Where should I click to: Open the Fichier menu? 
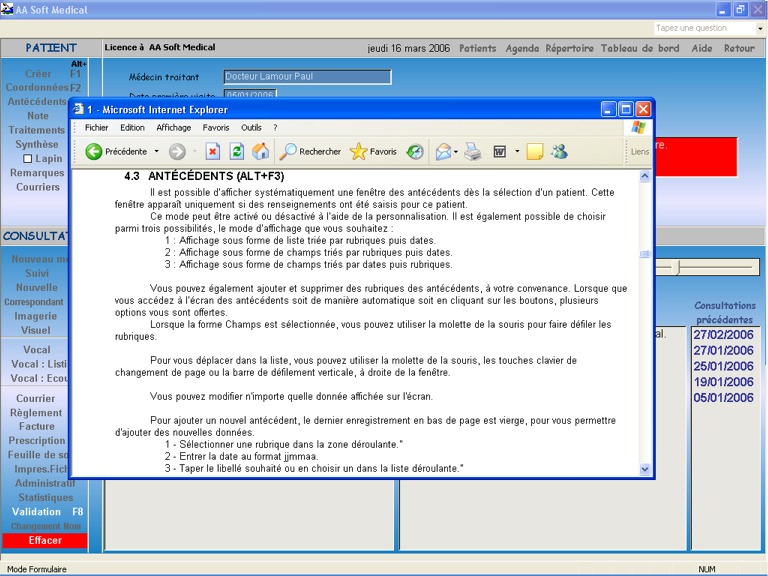tap(96, 127)
